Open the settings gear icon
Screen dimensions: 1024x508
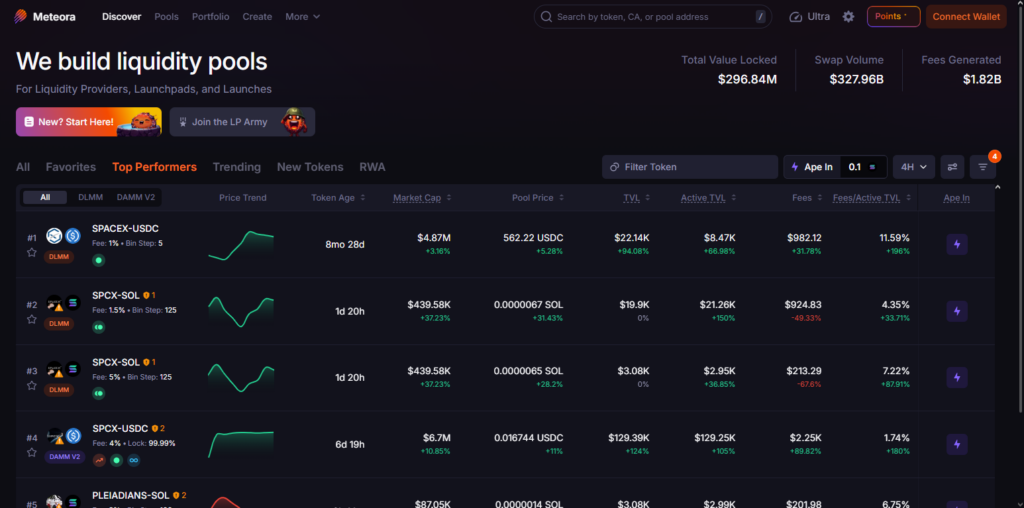848,16
